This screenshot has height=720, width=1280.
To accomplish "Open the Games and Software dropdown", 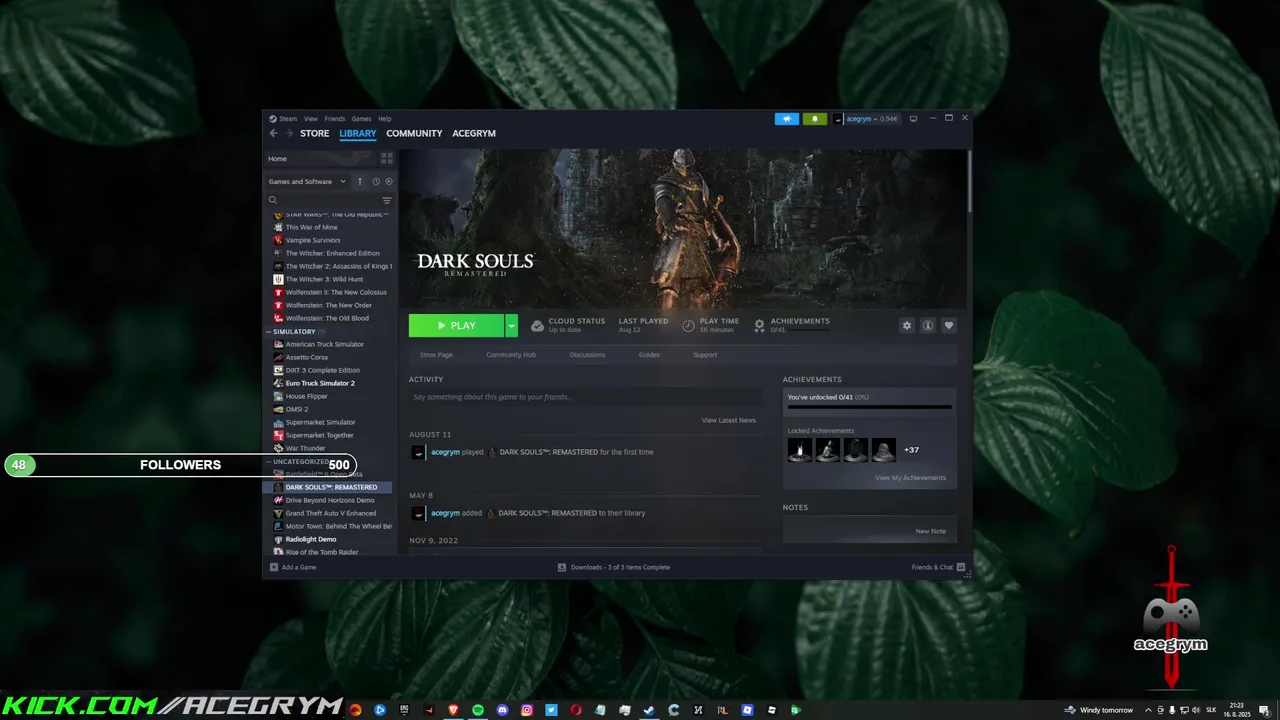I will coord(307,181).
